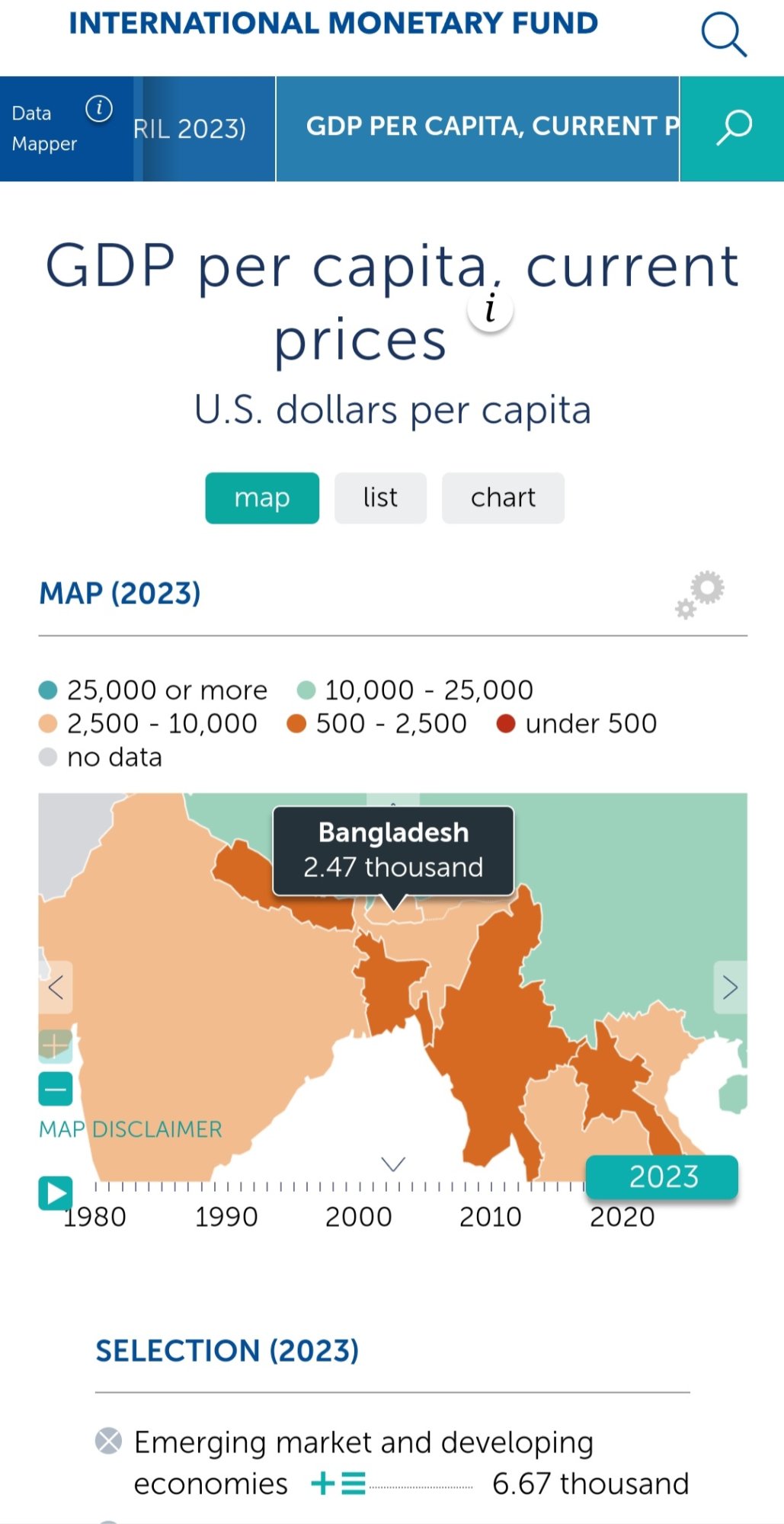Play the timeline animation
Viewport: 784px width, 1524px height.
tap(56, 1193)
